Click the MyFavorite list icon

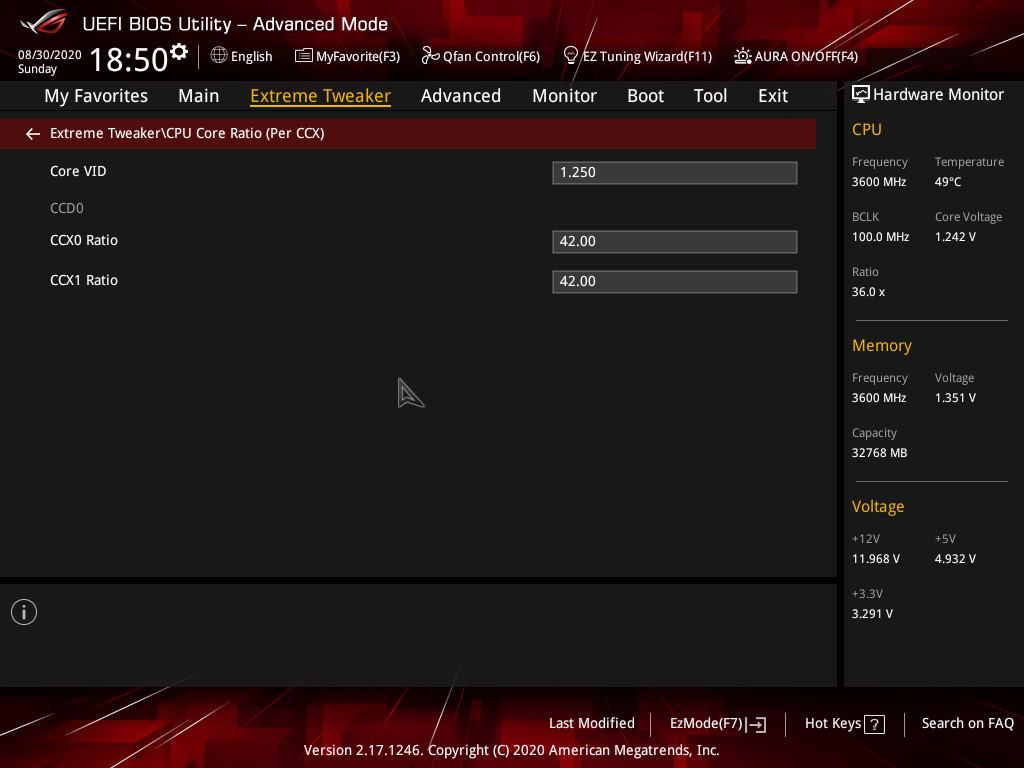click(x=304, y=56)
